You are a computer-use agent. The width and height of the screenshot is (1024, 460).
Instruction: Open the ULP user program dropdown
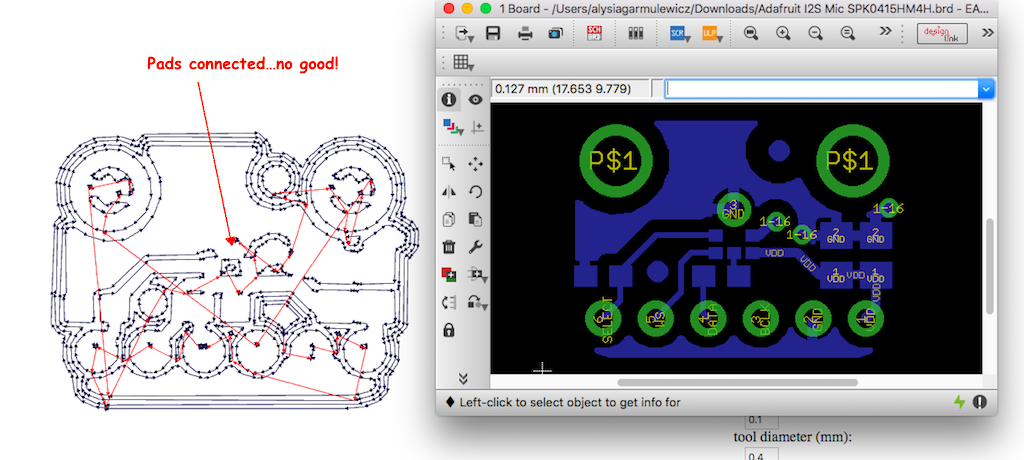(712, 34)
